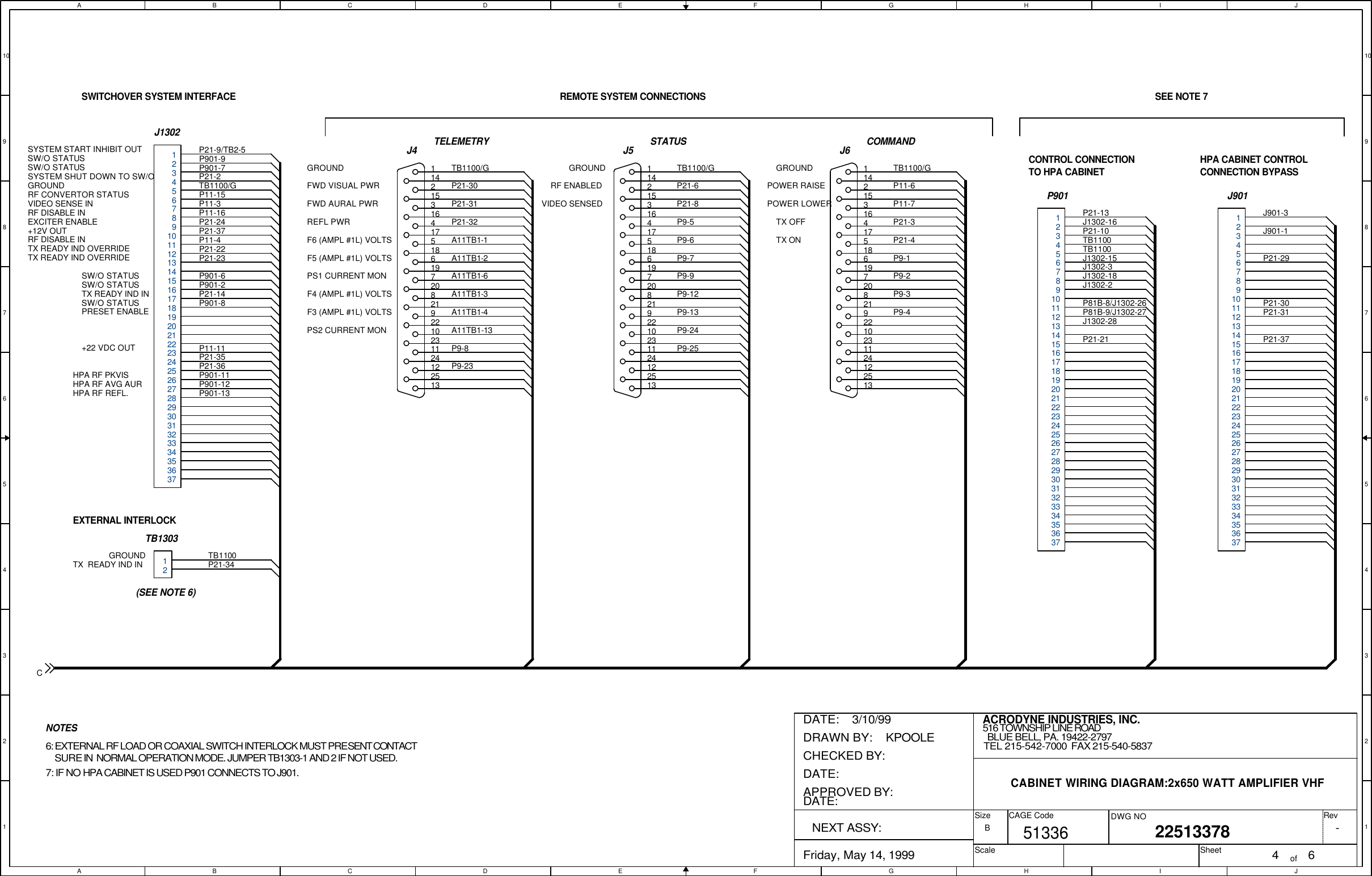Click the J6 command D-sub connector symbol
This screenshot has height=876, width=1372.
point(844,279)
